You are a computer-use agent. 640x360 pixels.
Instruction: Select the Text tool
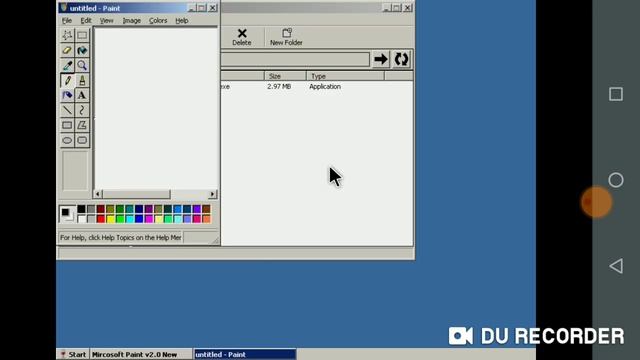coord(82,95)
